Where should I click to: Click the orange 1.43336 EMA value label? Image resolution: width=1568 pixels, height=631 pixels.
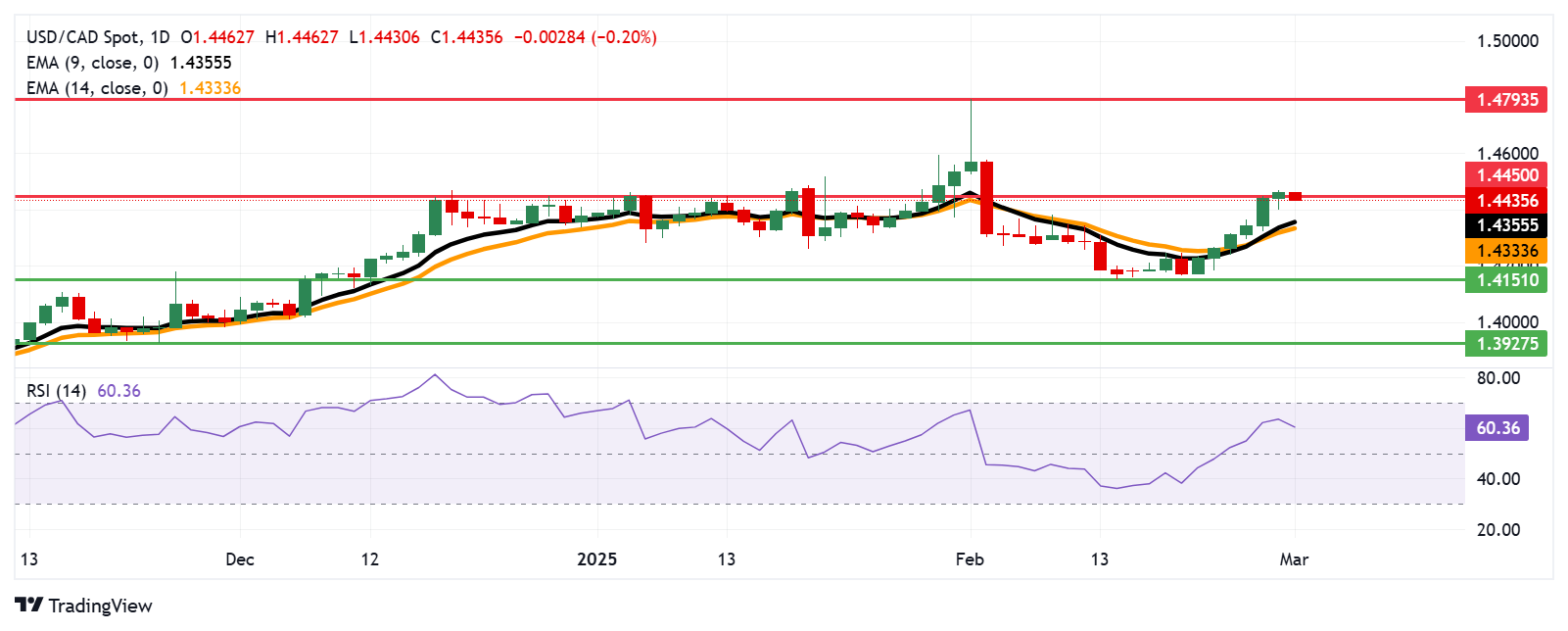1506,251
